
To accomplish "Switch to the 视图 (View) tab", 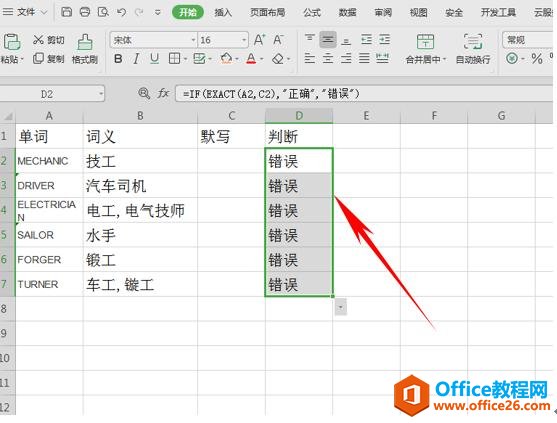I will click(418, 13).
